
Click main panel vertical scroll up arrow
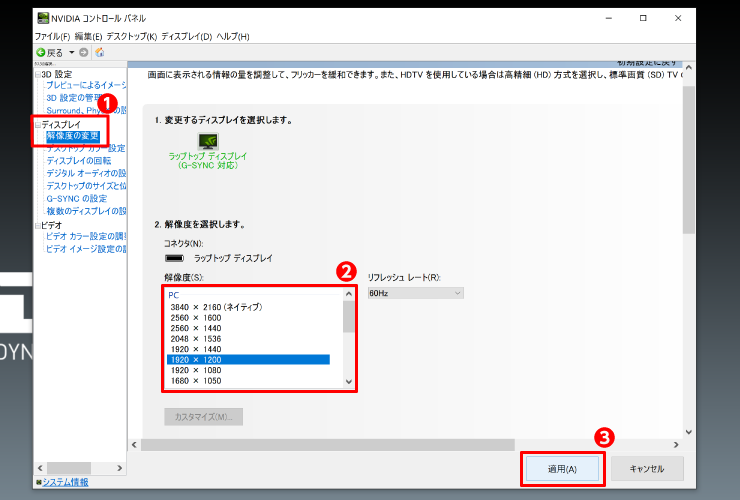click(x=689, y=68)
